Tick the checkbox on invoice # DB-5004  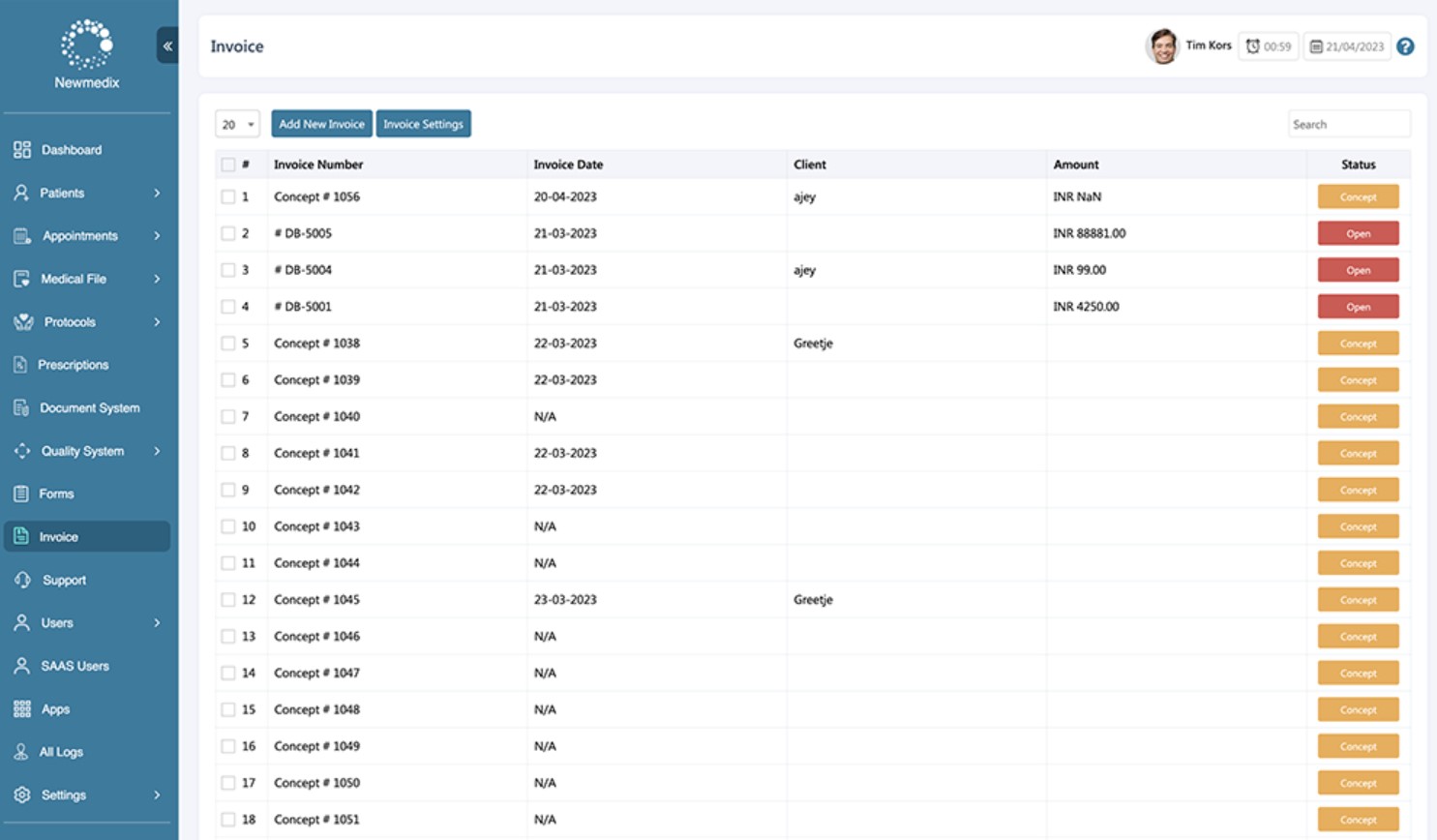coord(227,269)
